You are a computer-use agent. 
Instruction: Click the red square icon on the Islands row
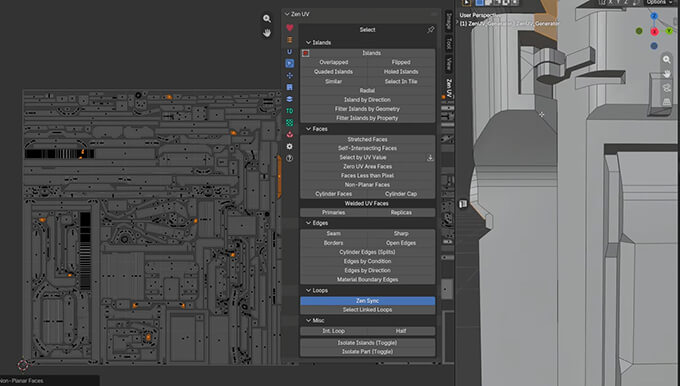coord(305,53)
